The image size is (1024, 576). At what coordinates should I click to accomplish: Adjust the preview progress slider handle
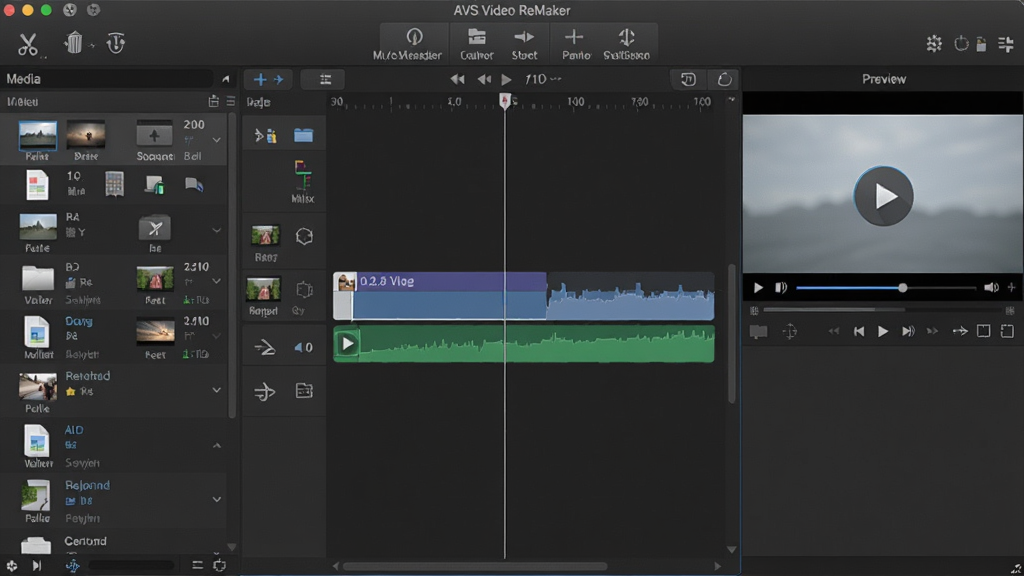tap(903, 288)
